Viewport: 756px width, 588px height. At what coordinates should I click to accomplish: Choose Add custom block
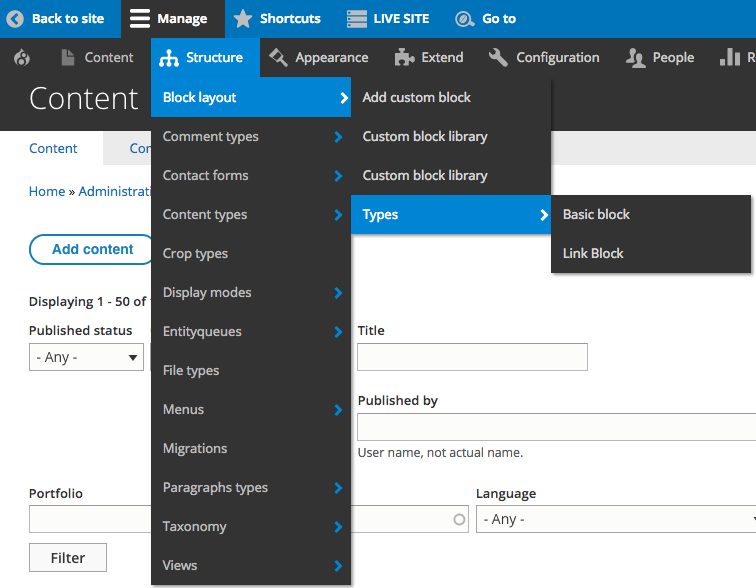click(451, 97)
